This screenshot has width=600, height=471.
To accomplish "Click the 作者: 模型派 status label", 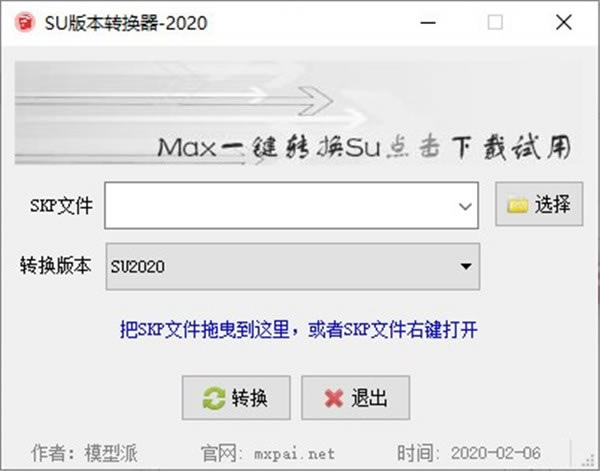I will (x=84, y=453).
